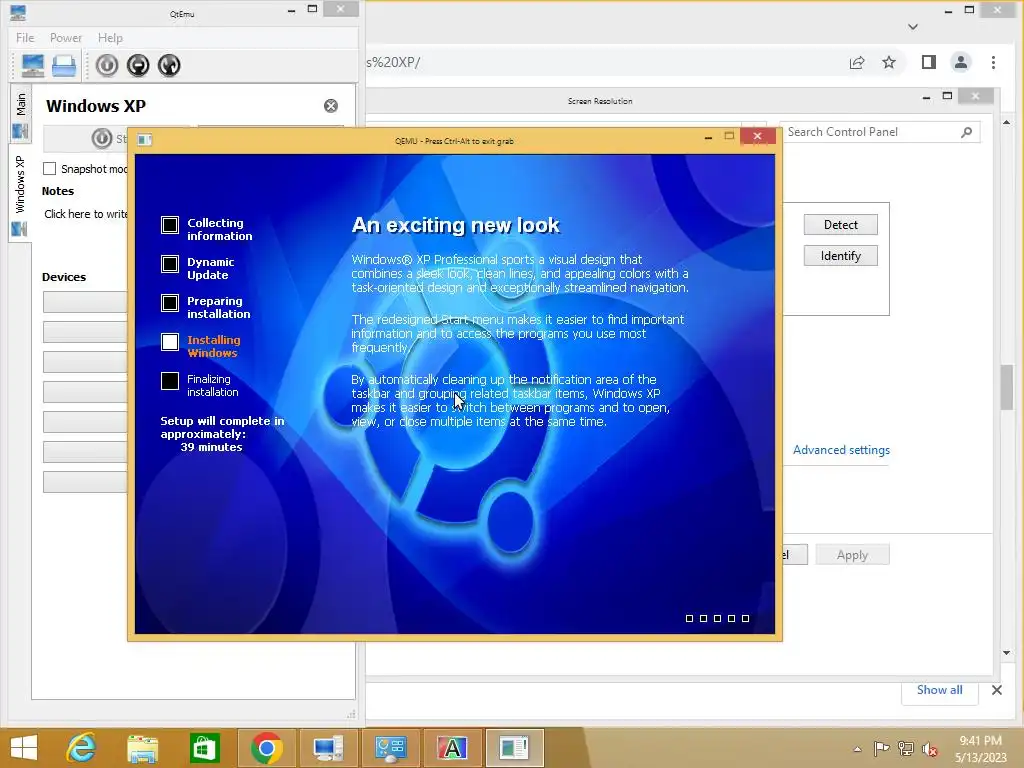Screen dimensions: 1024x768
Task: Show hidden system tray icons arrow
Action: pyautogui.click(x=857, y=749)
